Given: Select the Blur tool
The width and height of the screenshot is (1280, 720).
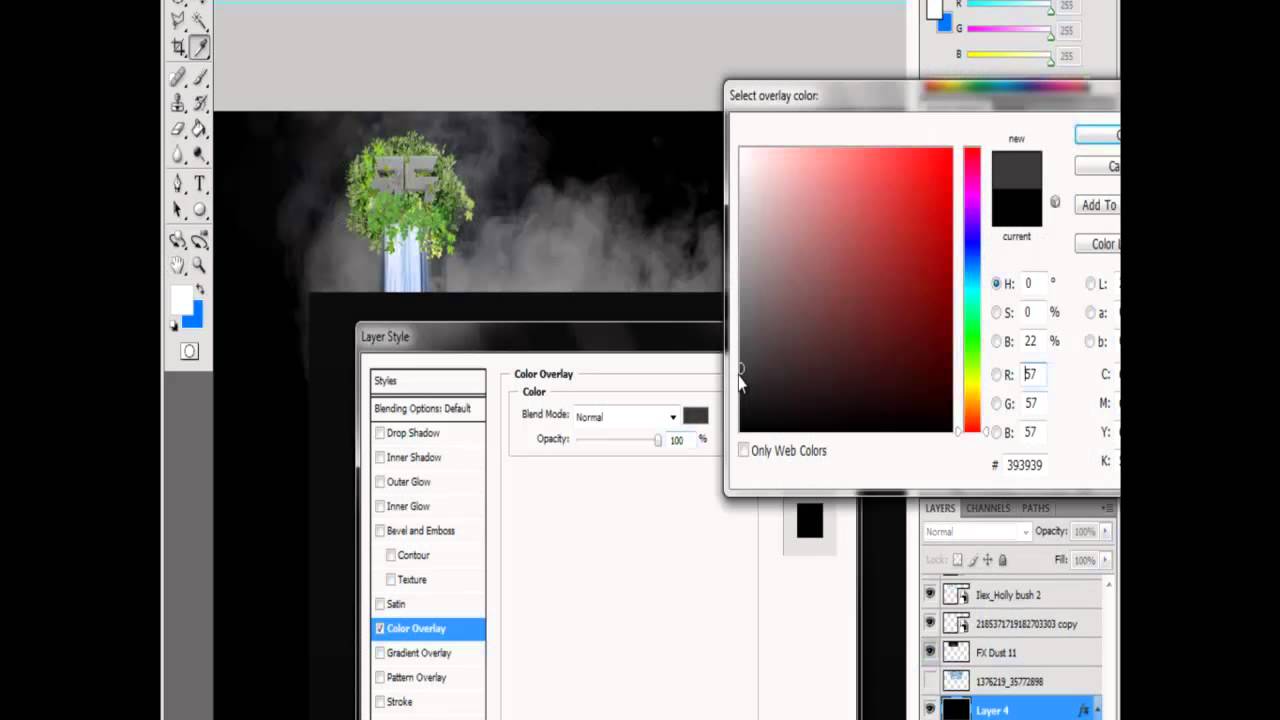Looking at the screenshot, I should click(x=178, y=154).
